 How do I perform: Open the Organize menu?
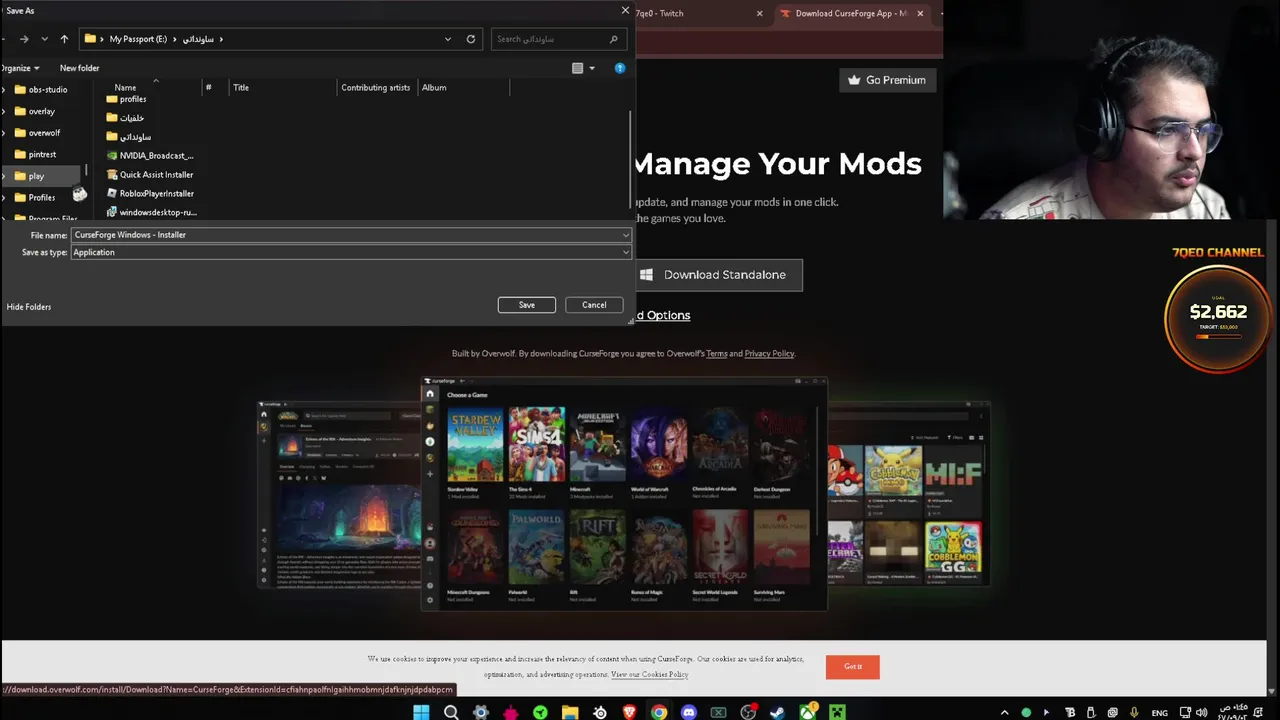pyautogui.click(x=20, y=68)
